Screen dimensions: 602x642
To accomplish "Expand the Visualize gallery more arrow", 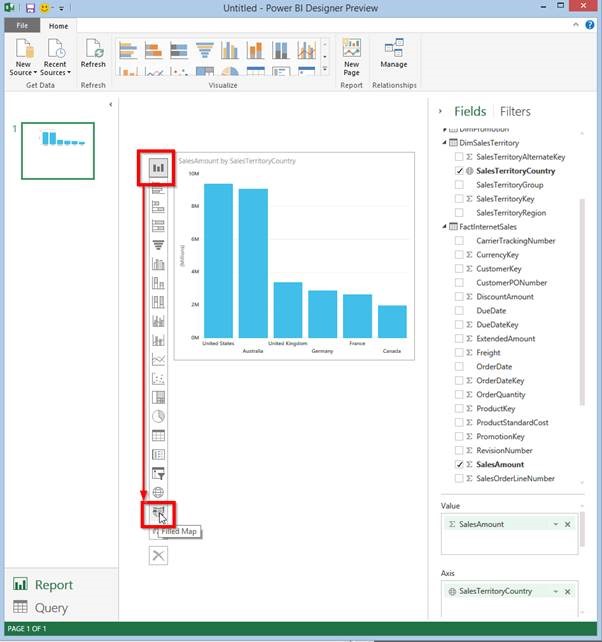I will 325,69.
